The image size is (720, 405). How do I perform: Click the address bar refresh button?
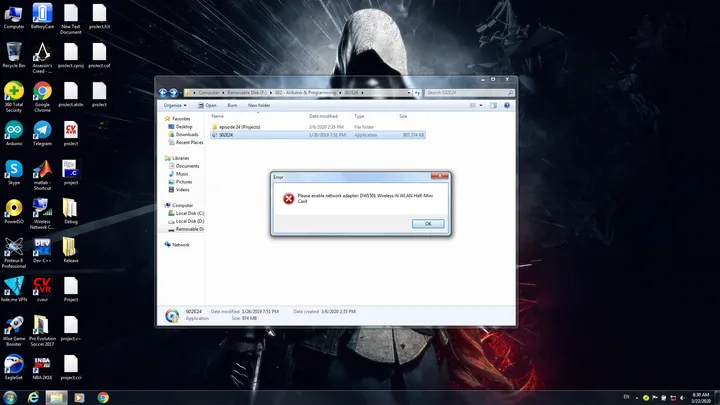[417, 93]
